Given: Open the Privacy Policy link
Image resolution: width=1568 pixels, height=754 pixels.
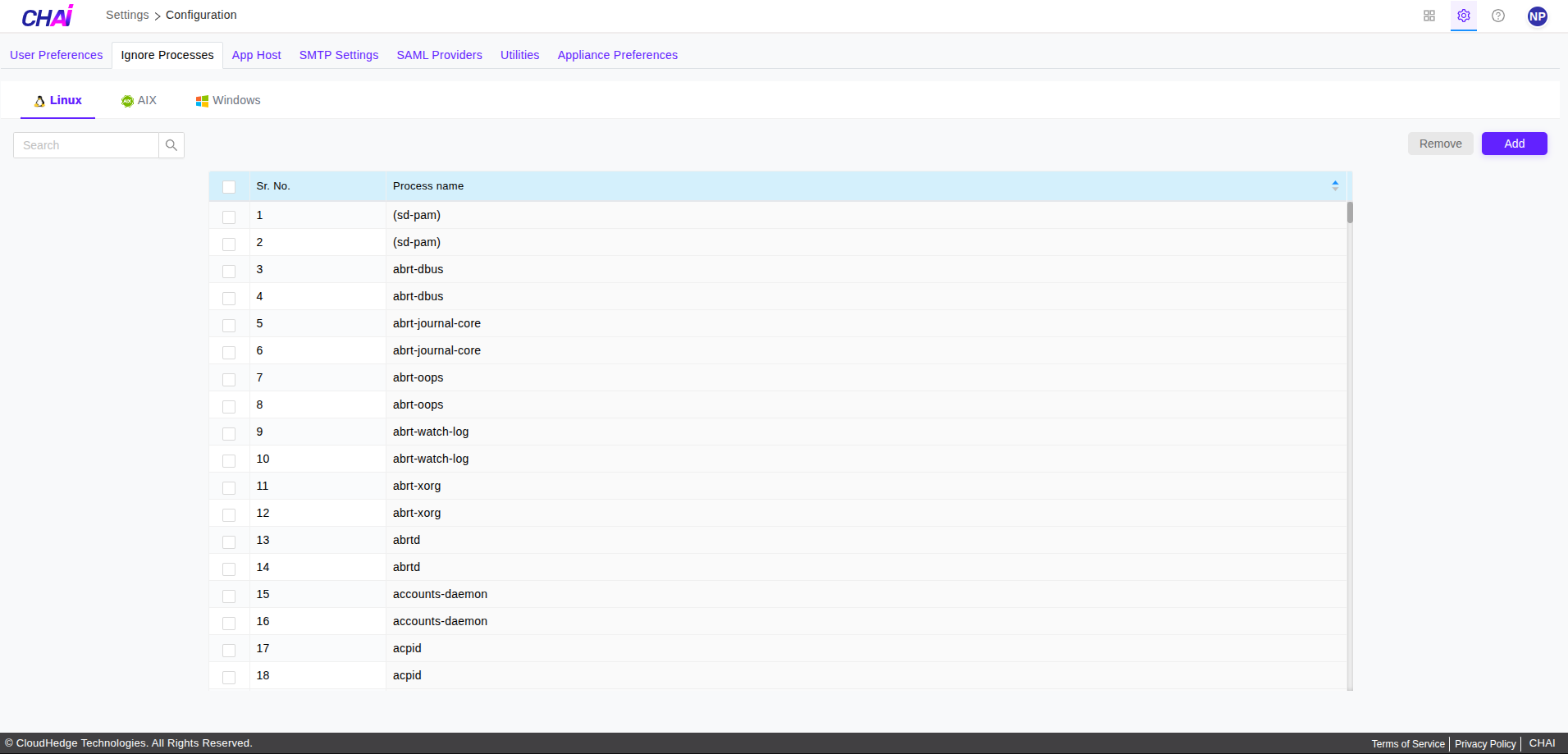Looking at the screenshot, I should coord(1484,743).
